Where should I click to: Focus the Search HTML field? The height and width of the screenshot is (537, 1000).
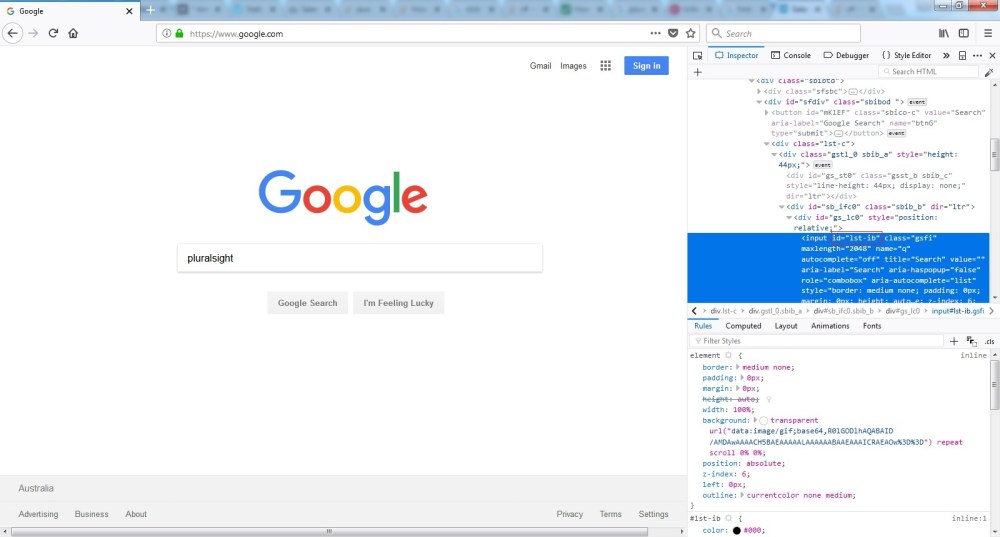coord(928,72)
